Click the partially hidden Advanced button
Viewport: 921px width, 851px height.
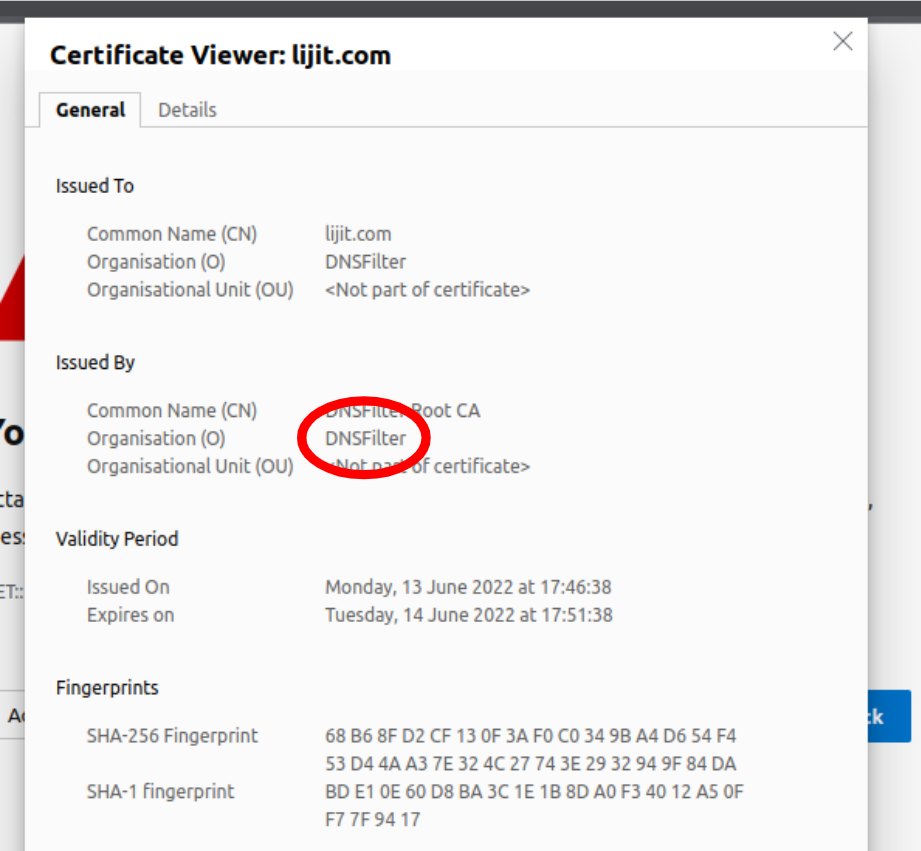12,715
